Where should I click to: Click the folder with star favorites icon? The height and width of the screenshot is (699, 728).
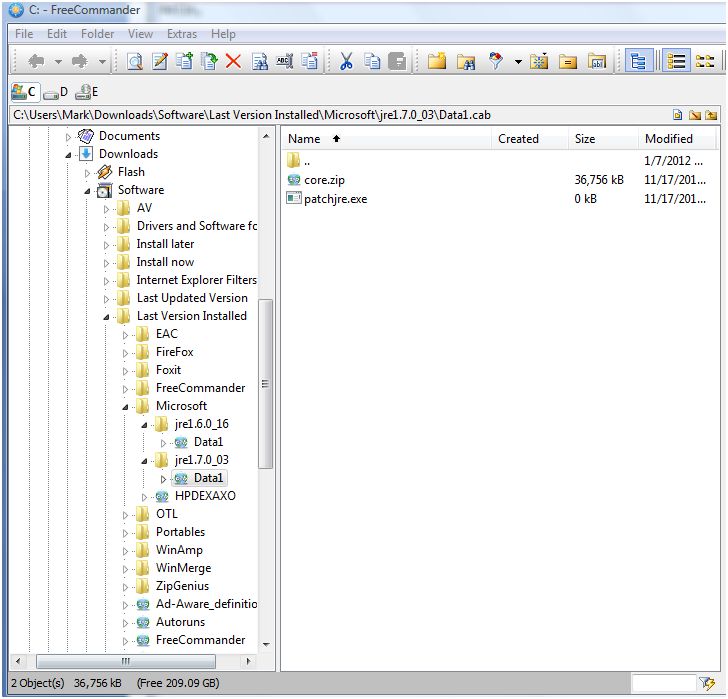[x=539, y=61]
